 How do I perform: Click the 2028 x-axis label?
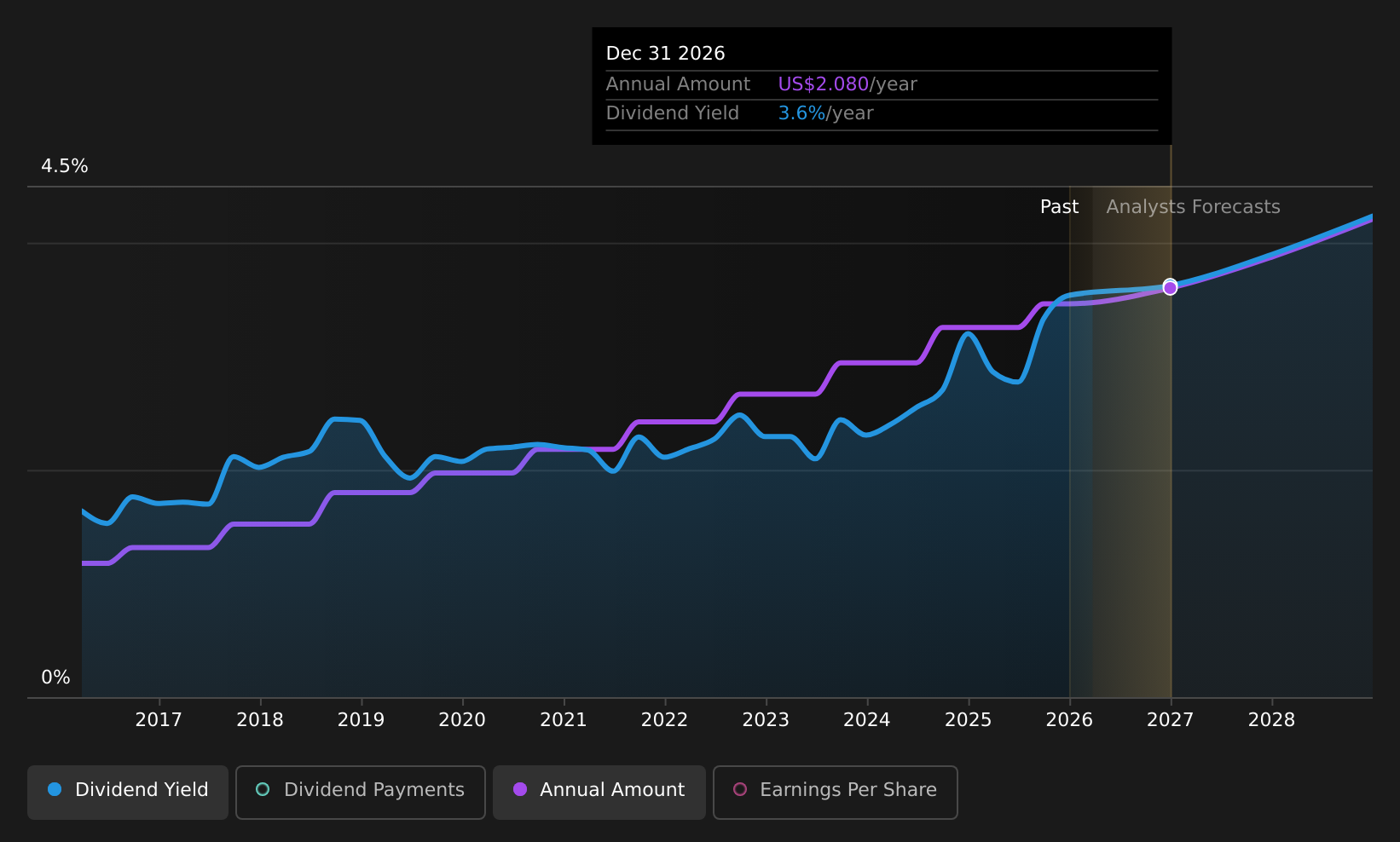1272,720
